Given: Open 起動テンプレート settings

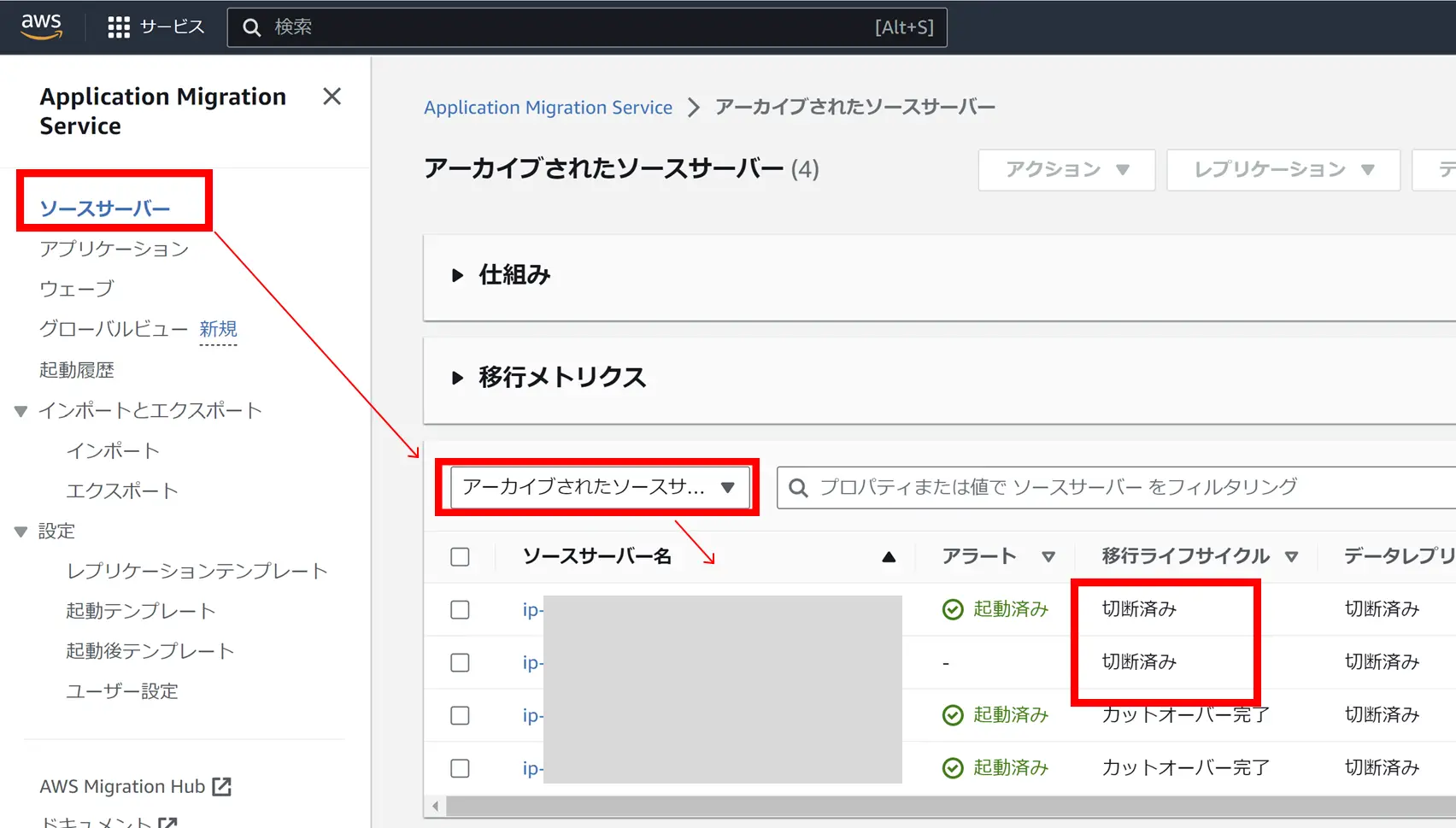Looking at the screenshot, I should 141,611.
